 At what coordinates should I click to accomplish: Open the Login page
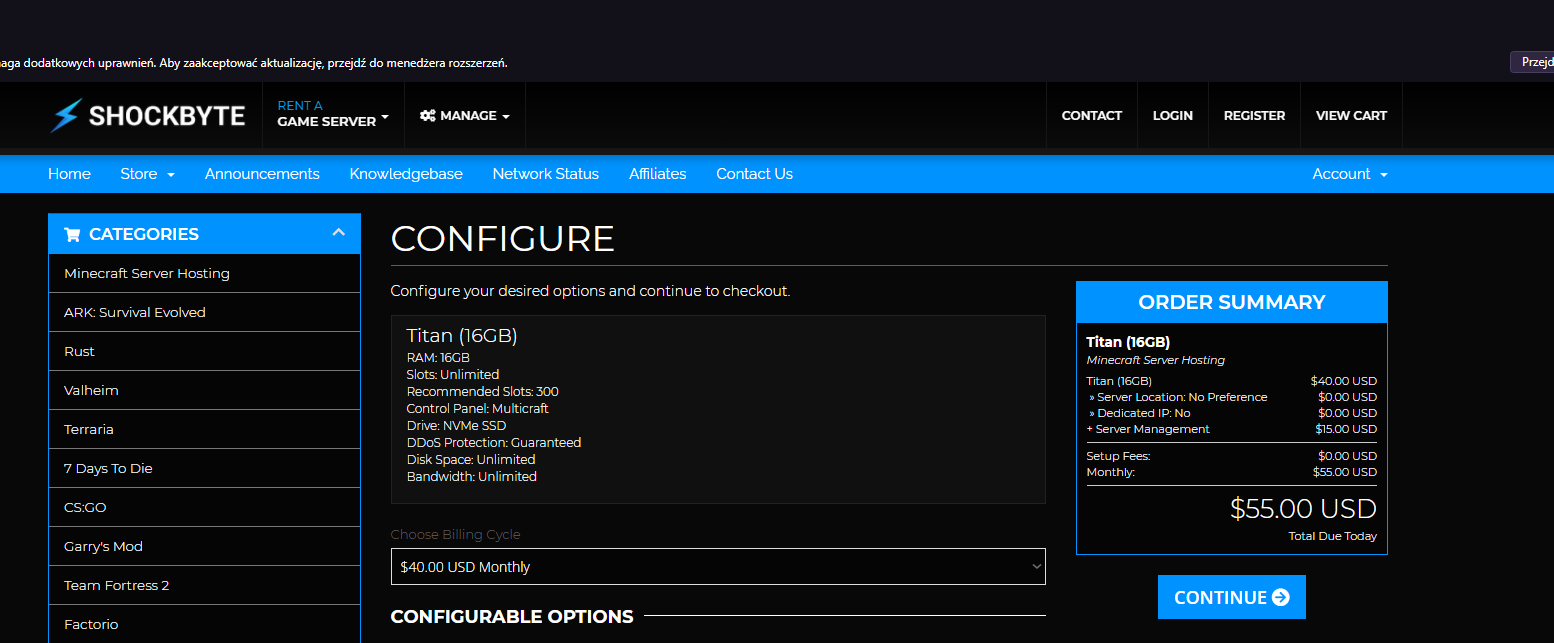[x=1172, y=116]
